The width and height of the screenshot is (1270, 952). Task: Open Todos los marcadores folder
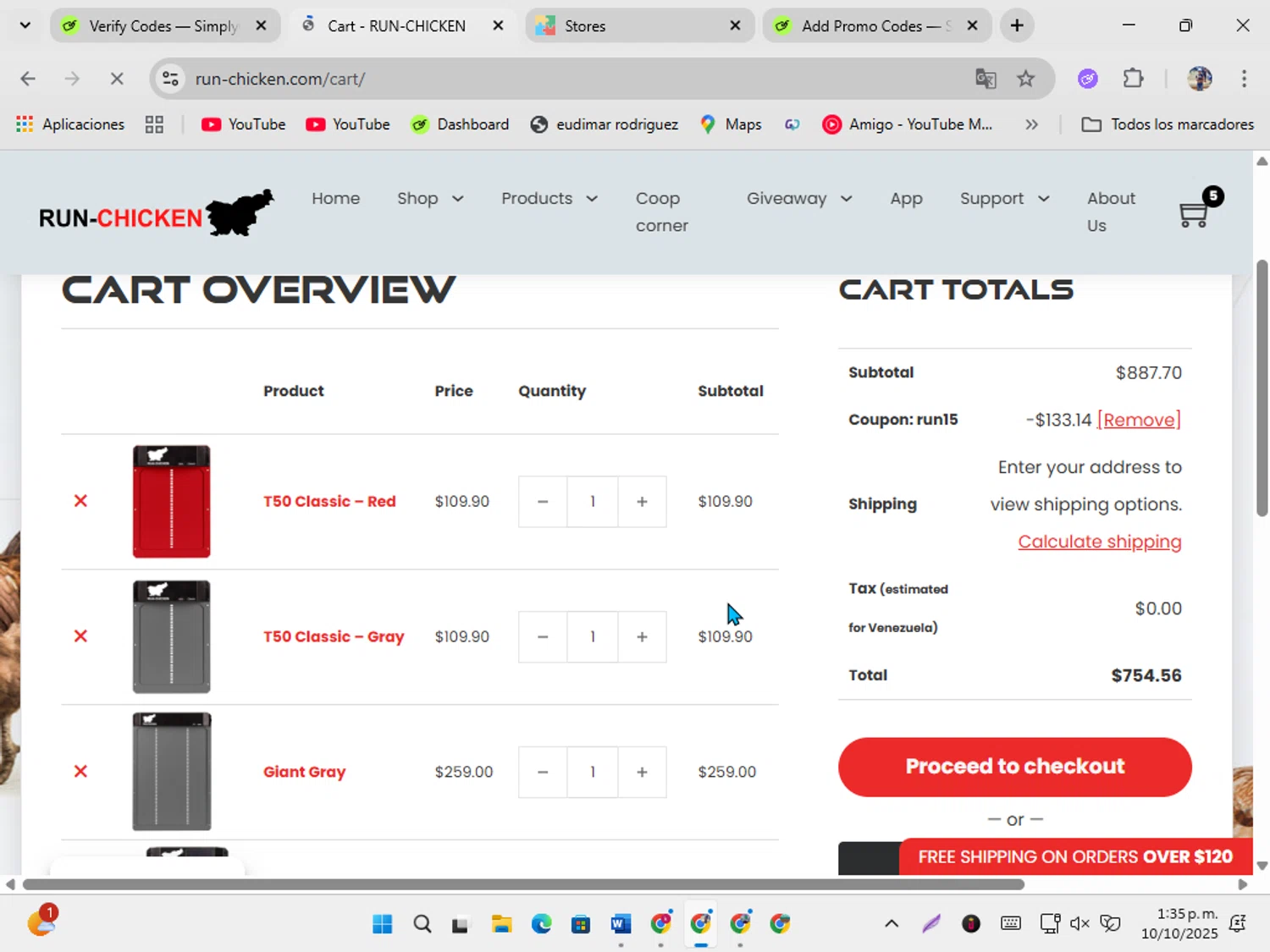[x=1168, y=124]
